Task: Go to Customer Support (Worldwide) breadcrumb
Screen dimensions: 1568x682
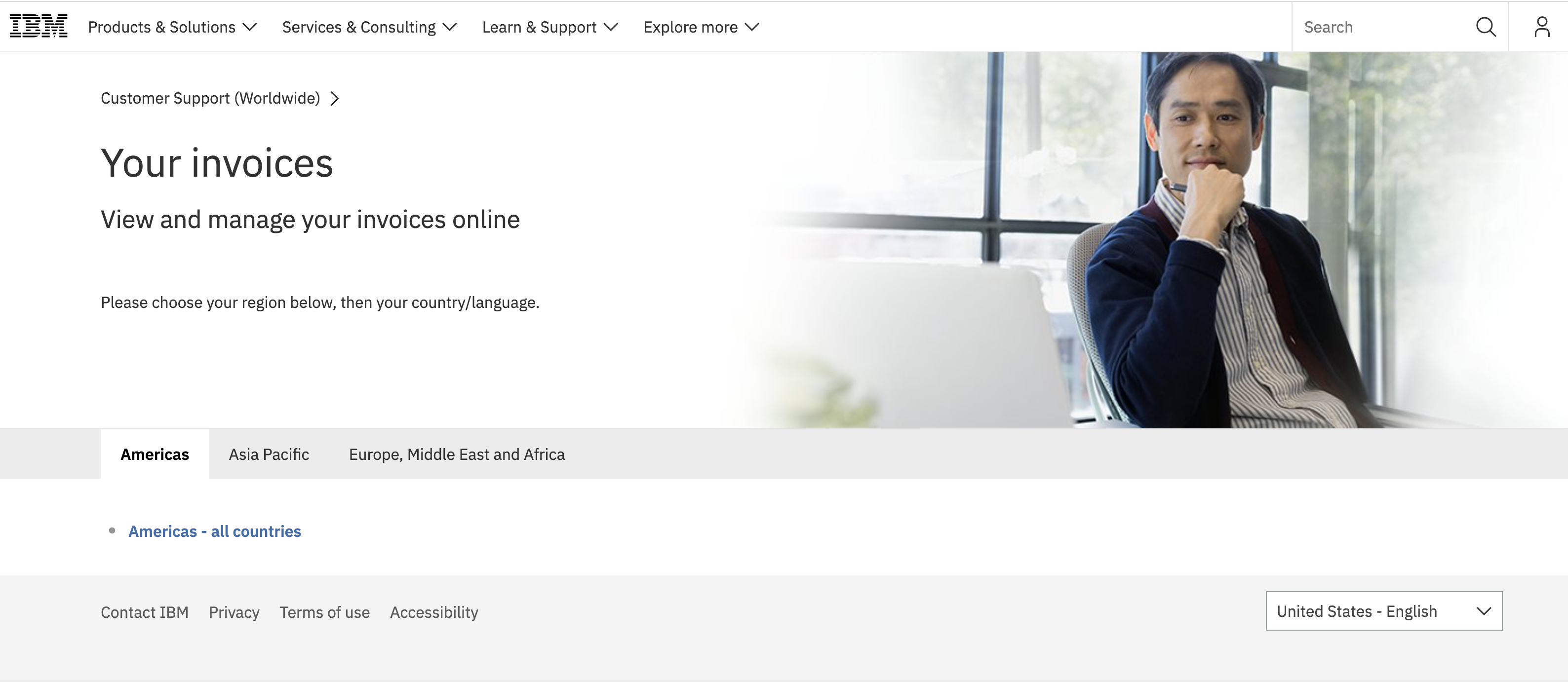Action: tap(210, 99)
